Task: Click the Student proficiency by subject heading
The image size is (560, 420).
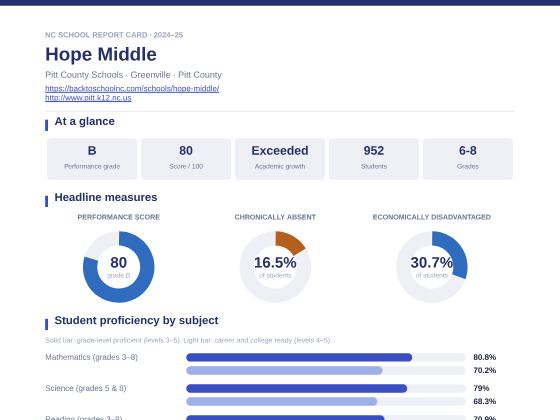Action: 136,320
